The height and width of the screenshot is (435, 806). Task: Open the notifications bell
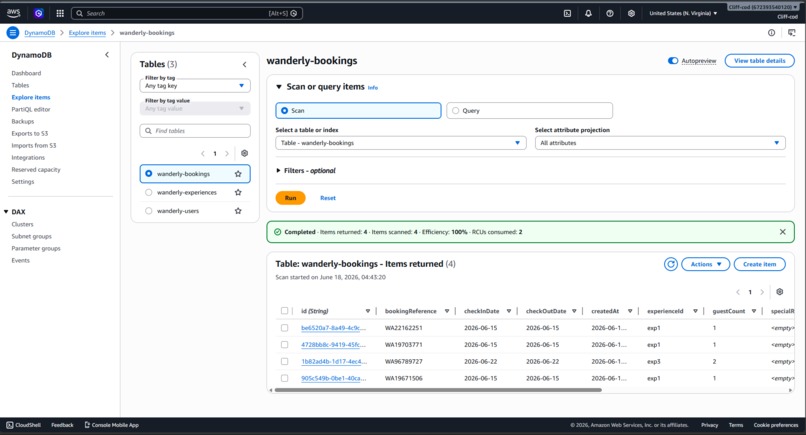pos(588,13)
